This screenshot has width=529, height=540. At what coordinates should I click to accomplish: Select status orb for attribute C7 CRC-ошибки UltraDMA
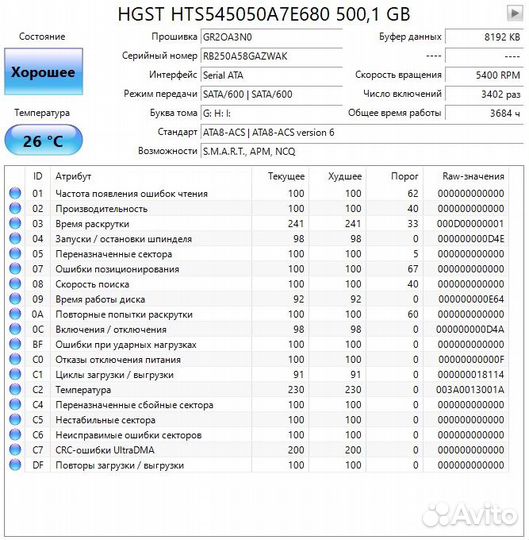pyautogui.click(x=15, y=450)
